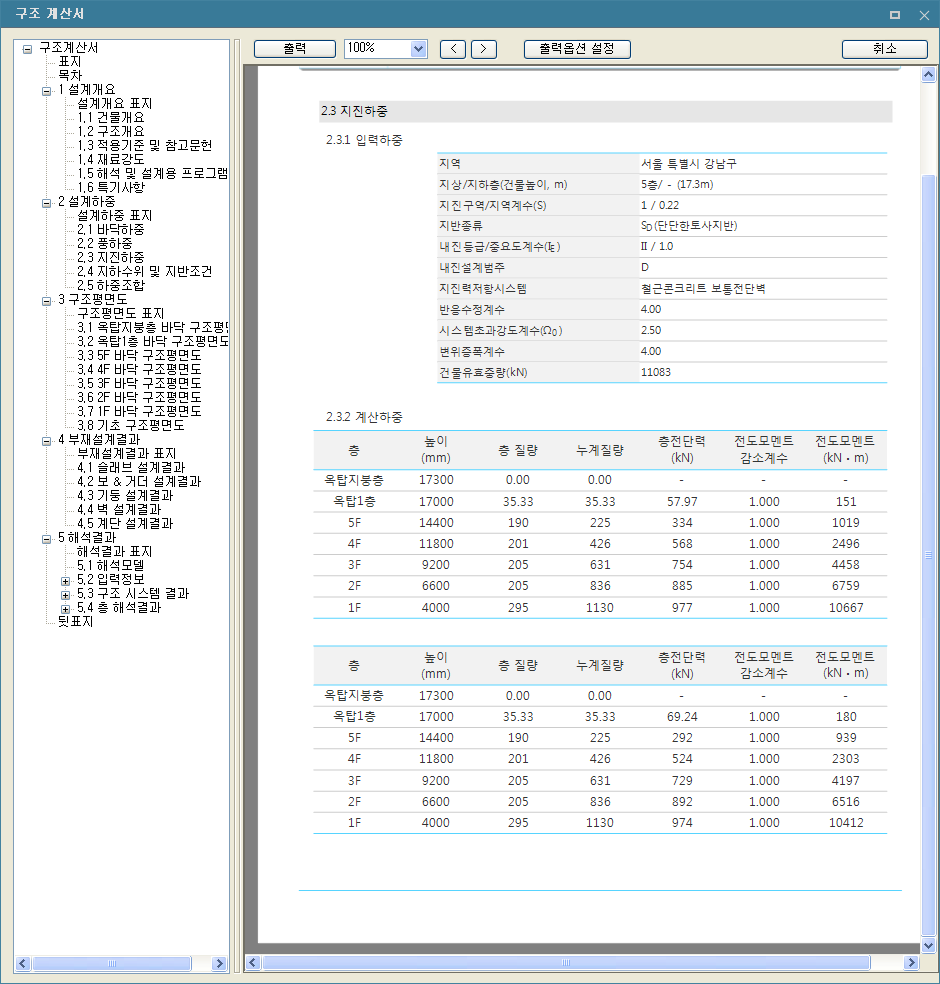Open the 100% zoom dropdown

(x=419, y=49)
